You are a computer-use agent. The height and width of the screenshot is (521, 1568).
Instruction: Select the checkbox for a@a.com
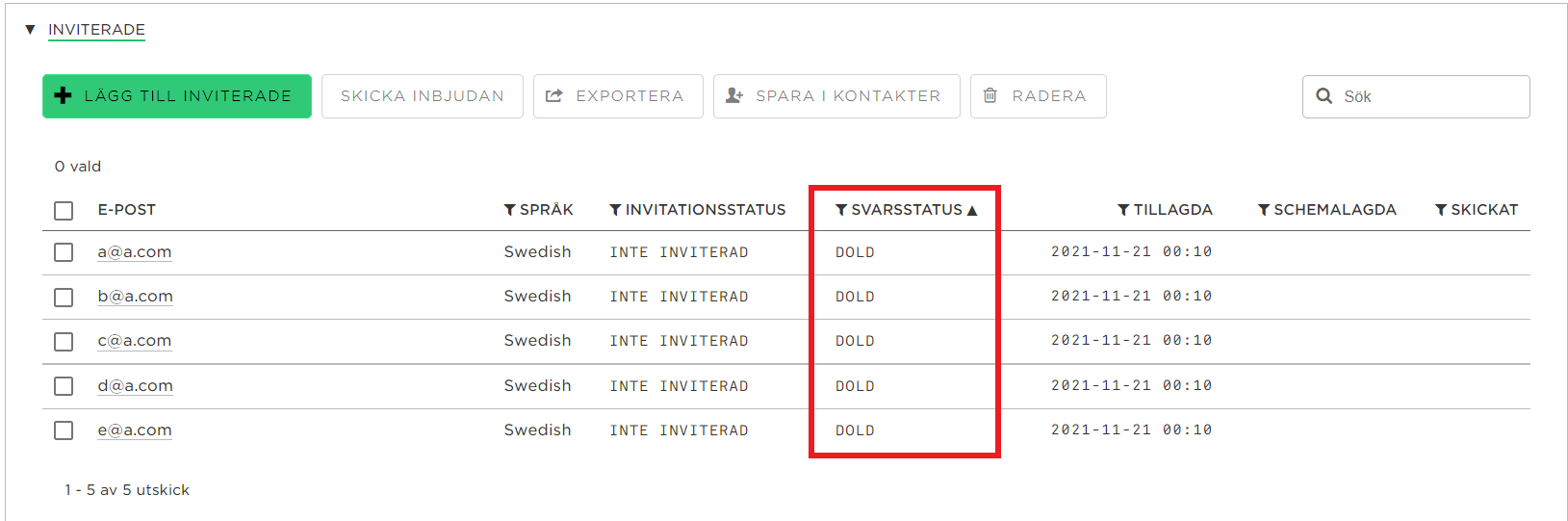64,252
